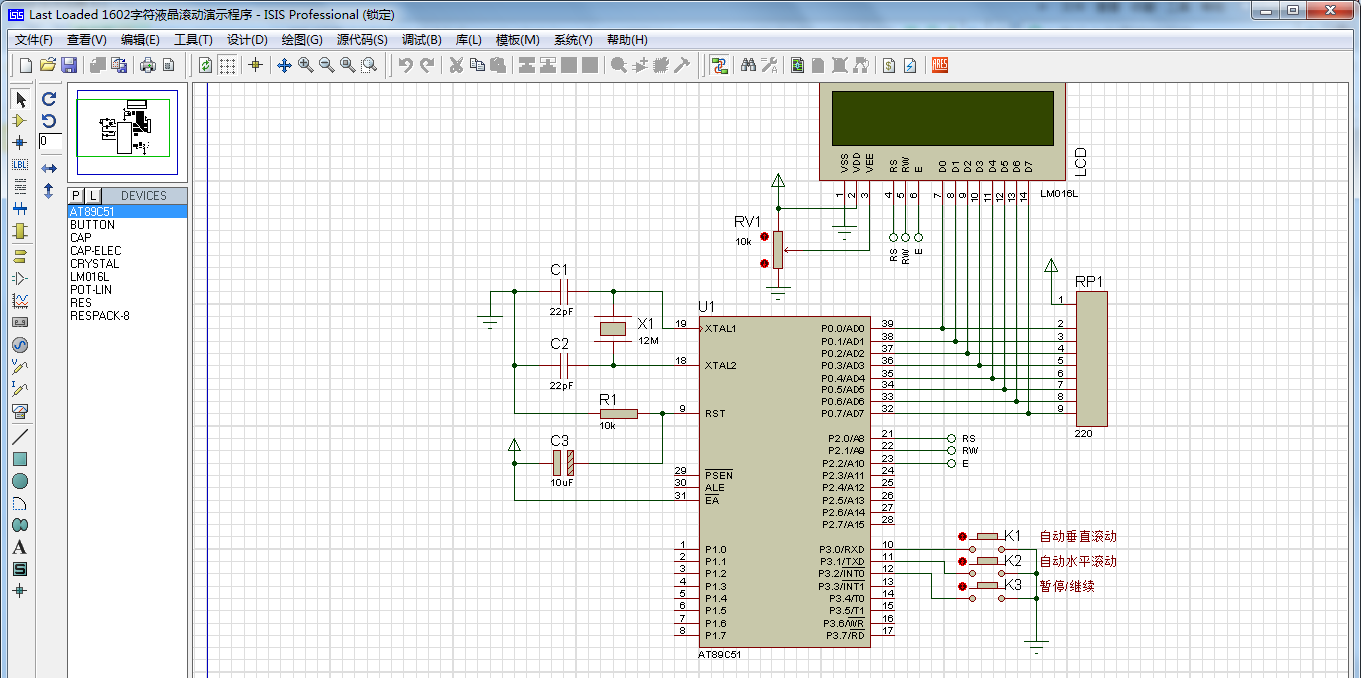Click the L library manage button
This screenshot has width=1361, height=678.
[x=92, y=195]
